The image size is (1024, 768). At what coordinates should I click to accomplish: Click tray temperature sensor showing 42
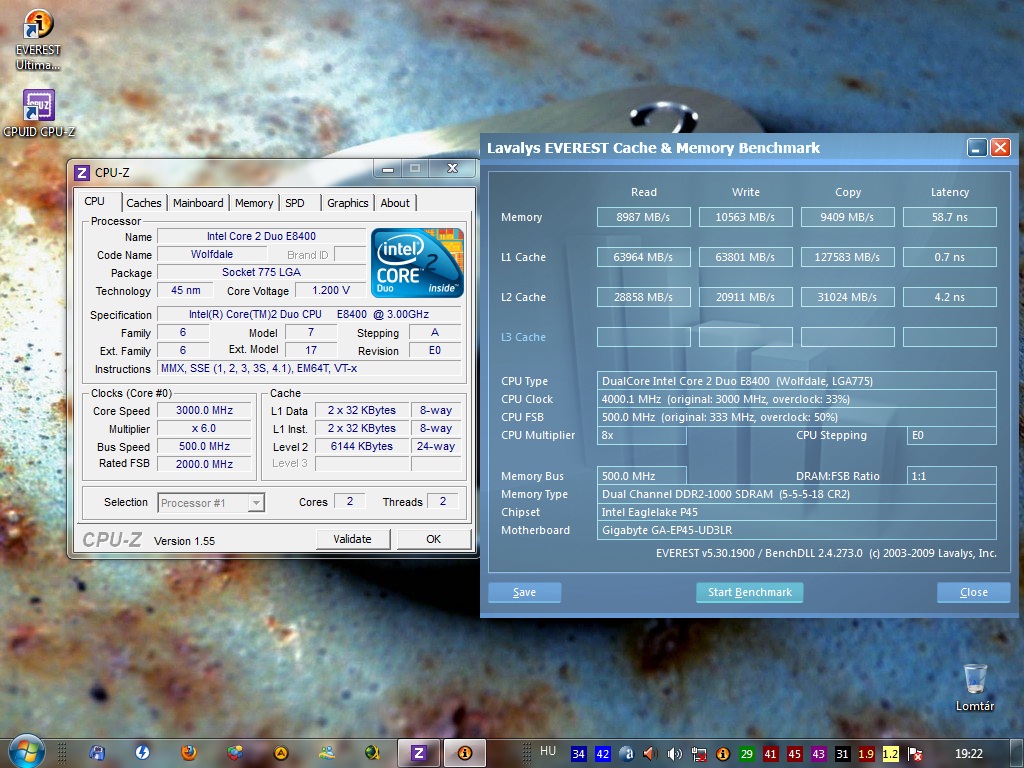point(602,754)
